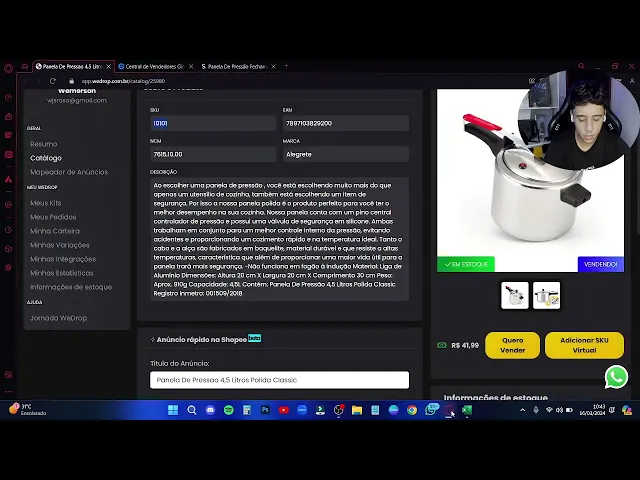Click the NCM field 7615.10.00

(x=213, y=154)
